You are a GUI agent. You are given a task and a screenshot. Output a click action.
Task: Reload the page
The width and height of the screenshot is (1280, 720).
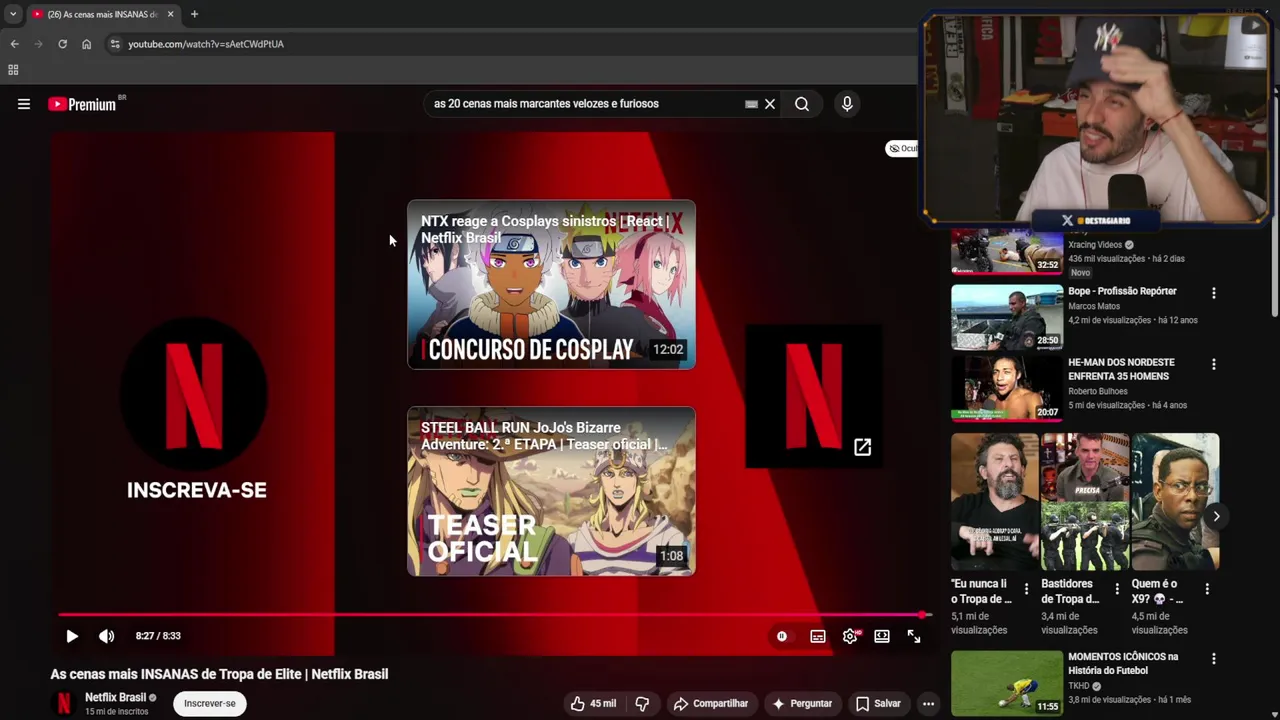pos(62,44)
